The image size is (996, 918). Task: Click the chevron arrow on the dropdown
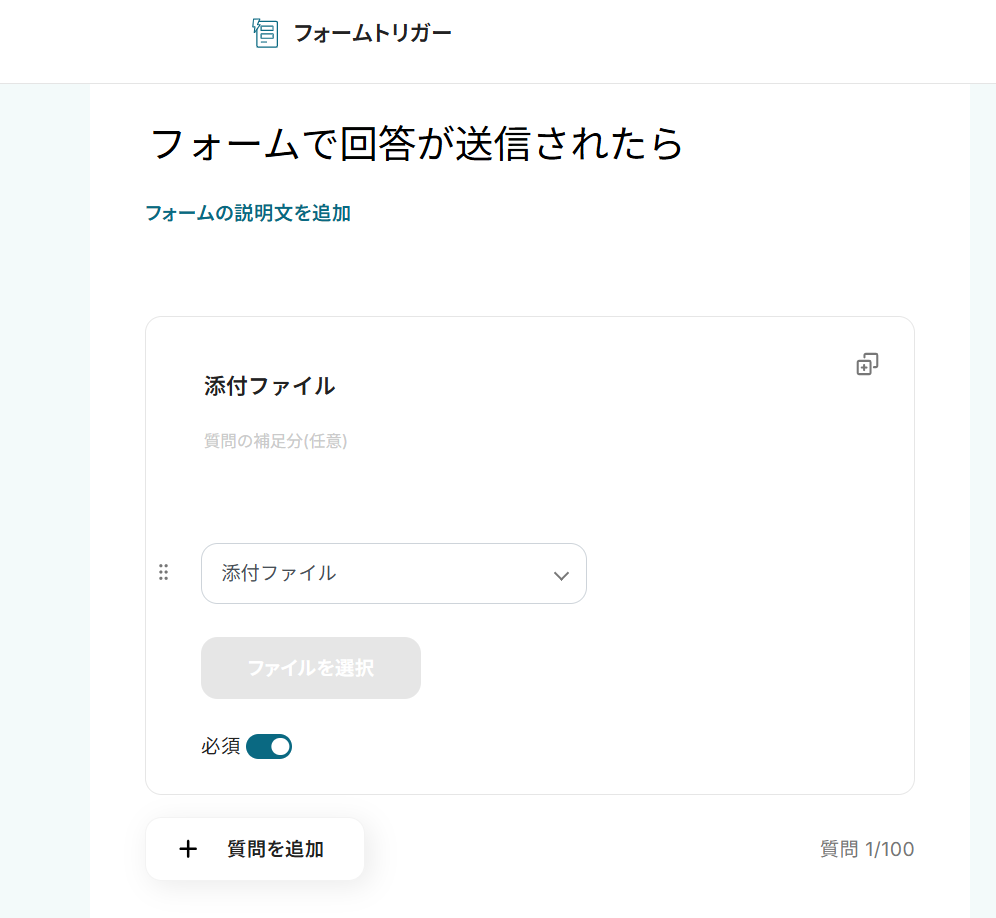tap(561, 575)
